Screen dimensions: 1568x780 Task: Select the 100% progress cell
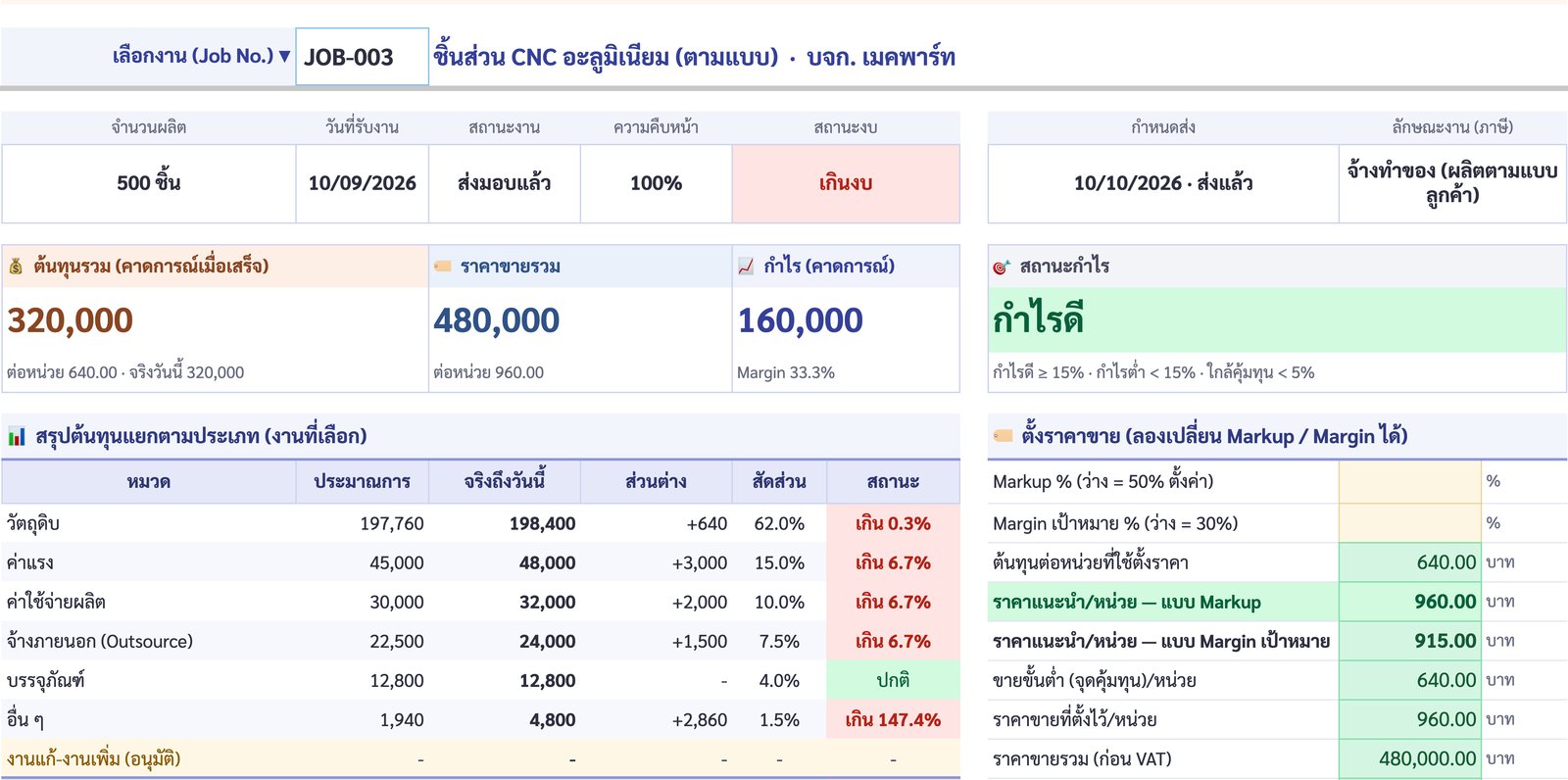click(x=657, y=183)
